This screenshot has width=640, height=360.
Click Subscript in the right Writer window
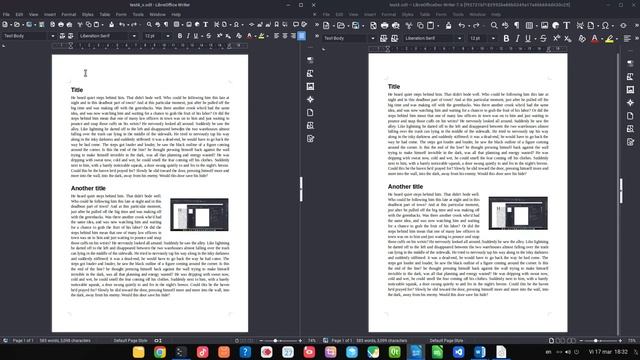[567, 38]
